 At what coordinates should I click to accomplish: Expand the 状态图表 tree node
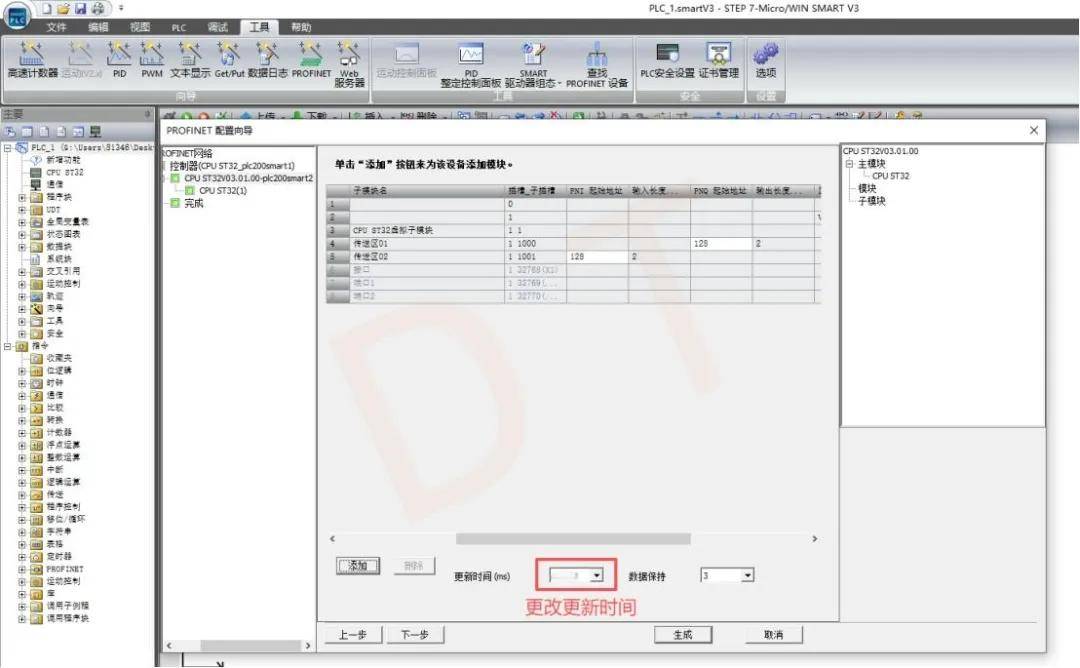click(x=22, y=235)
